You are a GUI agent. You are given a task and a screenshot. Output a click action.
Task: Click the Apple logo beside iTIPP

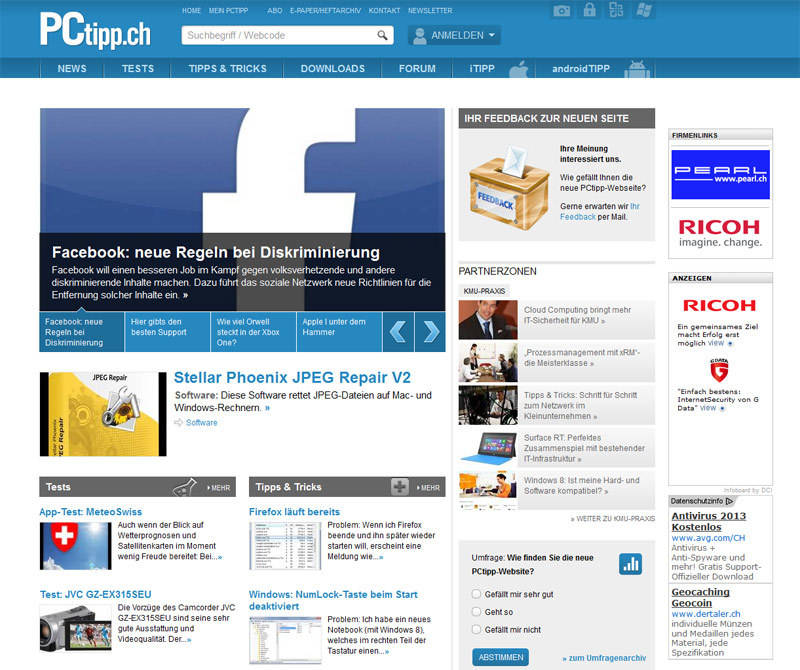pos(517,69)
